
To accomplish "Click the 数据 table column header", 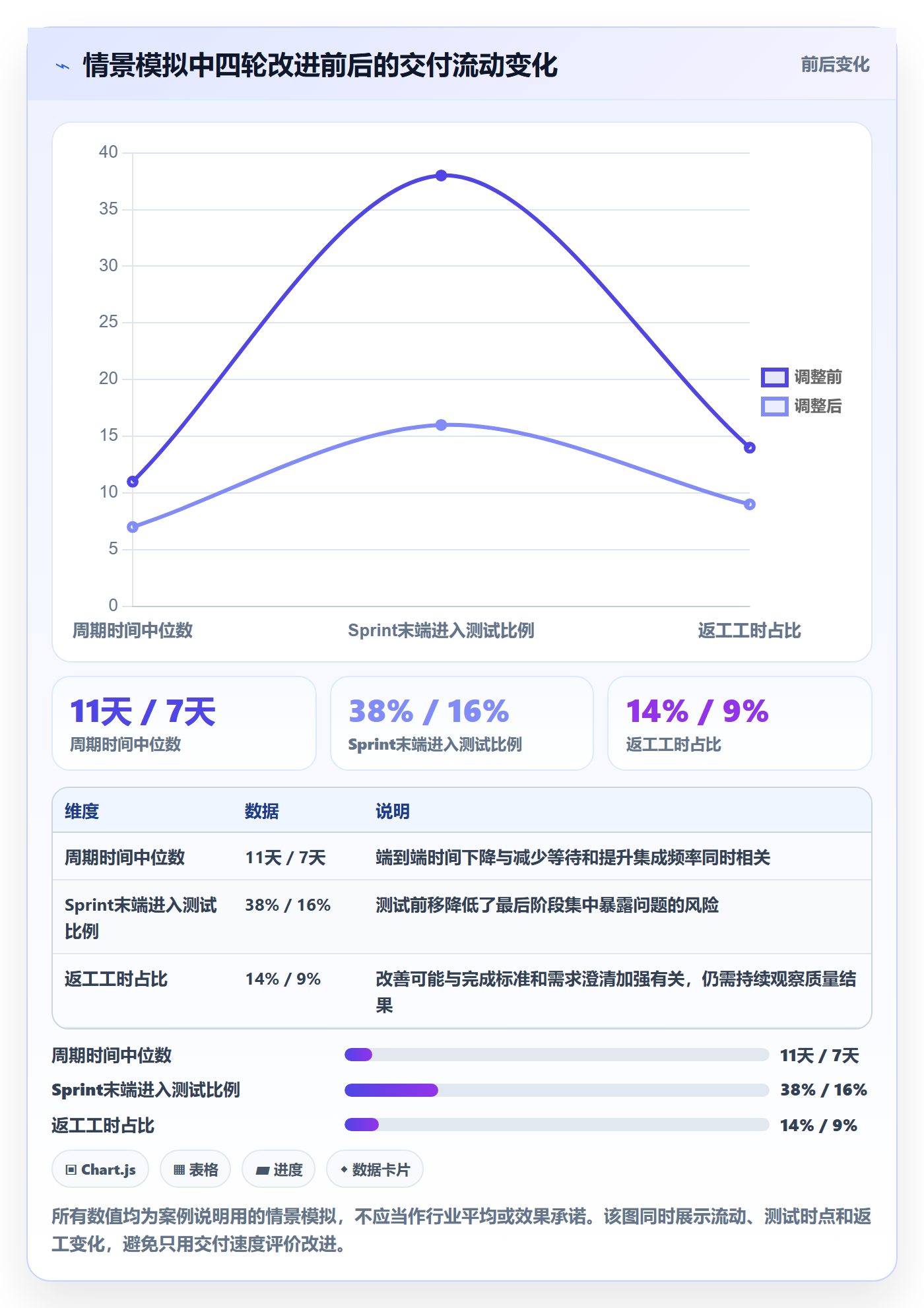I will (x=262, y=811).
